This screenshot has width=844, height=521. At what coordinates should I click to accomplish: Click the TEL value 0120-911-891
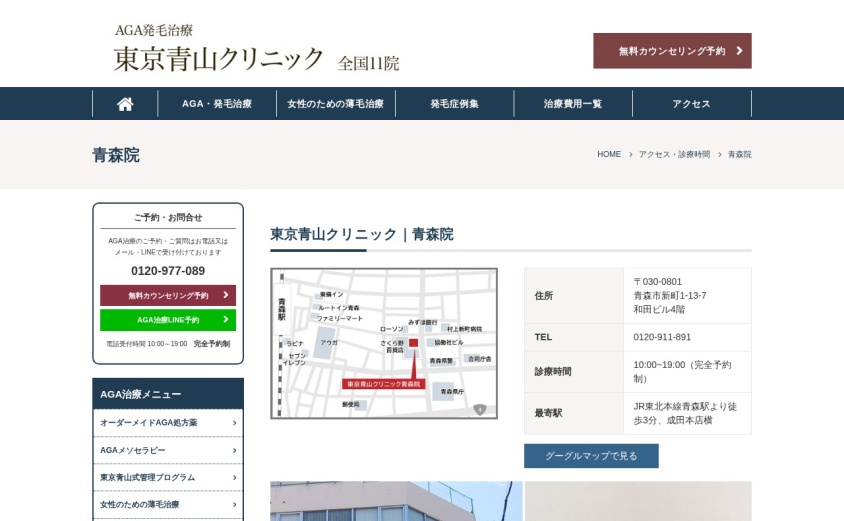coord(662,337)
